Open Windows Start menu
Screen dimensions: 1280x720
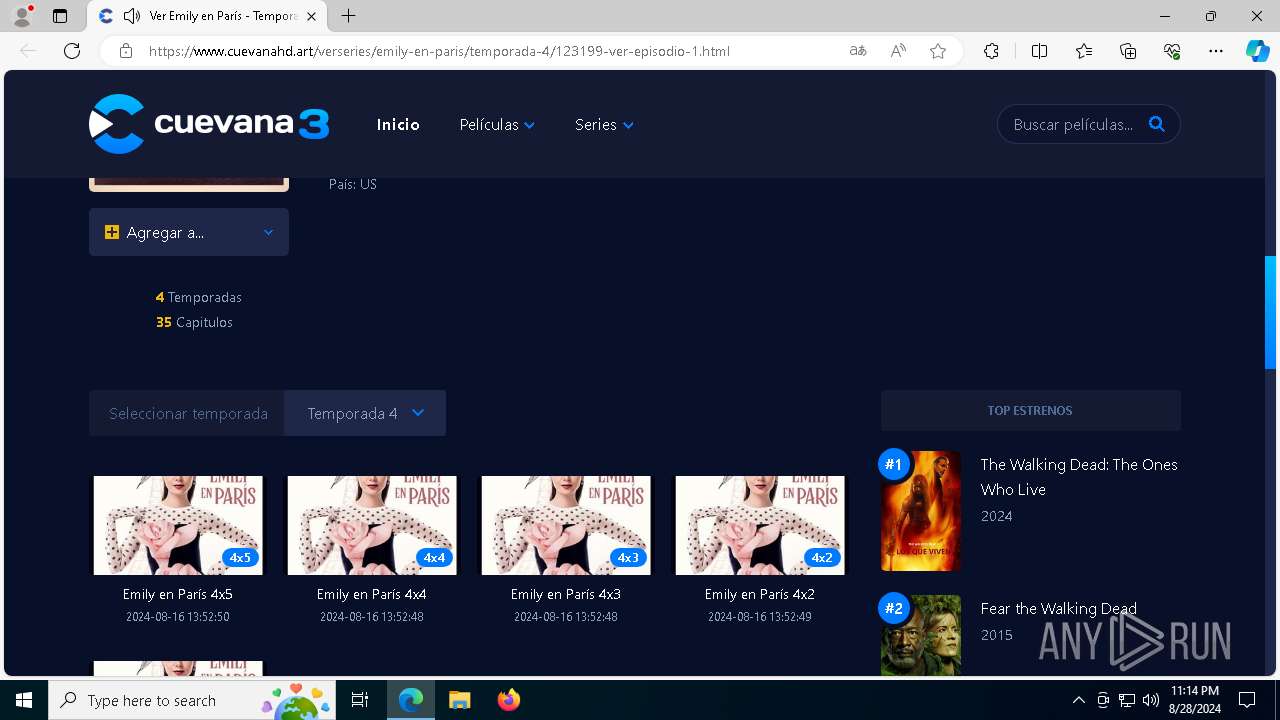[x=24, y=700]
